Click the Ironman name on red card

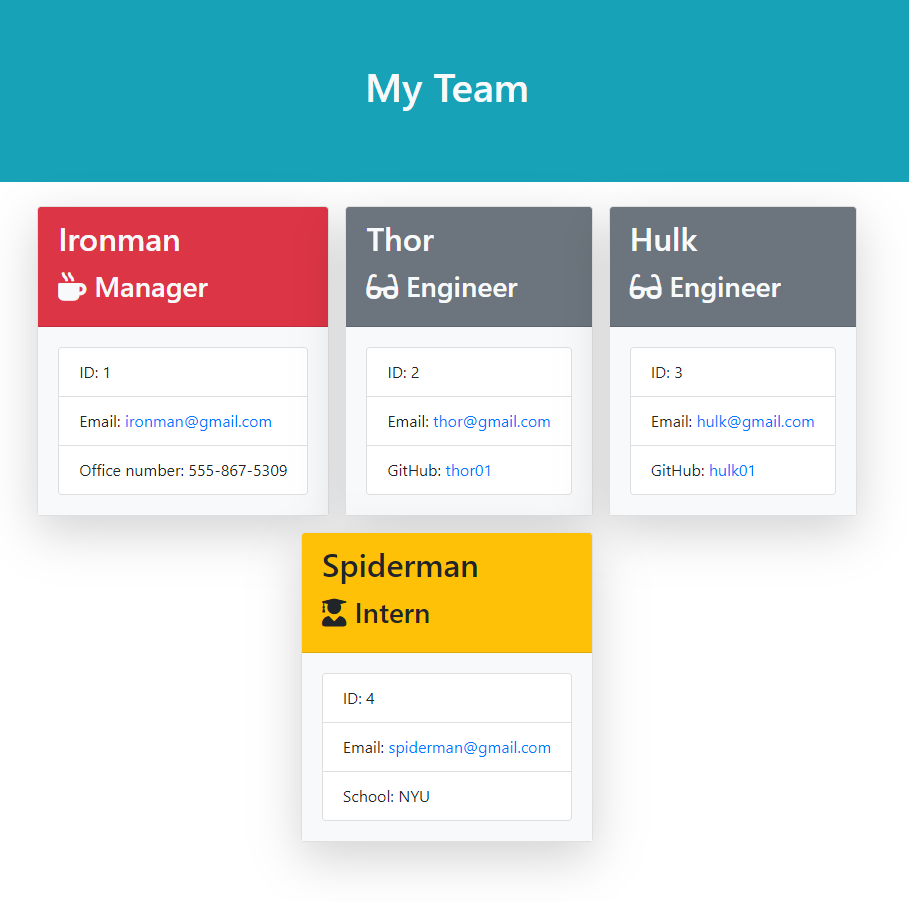tap(120, 240)
